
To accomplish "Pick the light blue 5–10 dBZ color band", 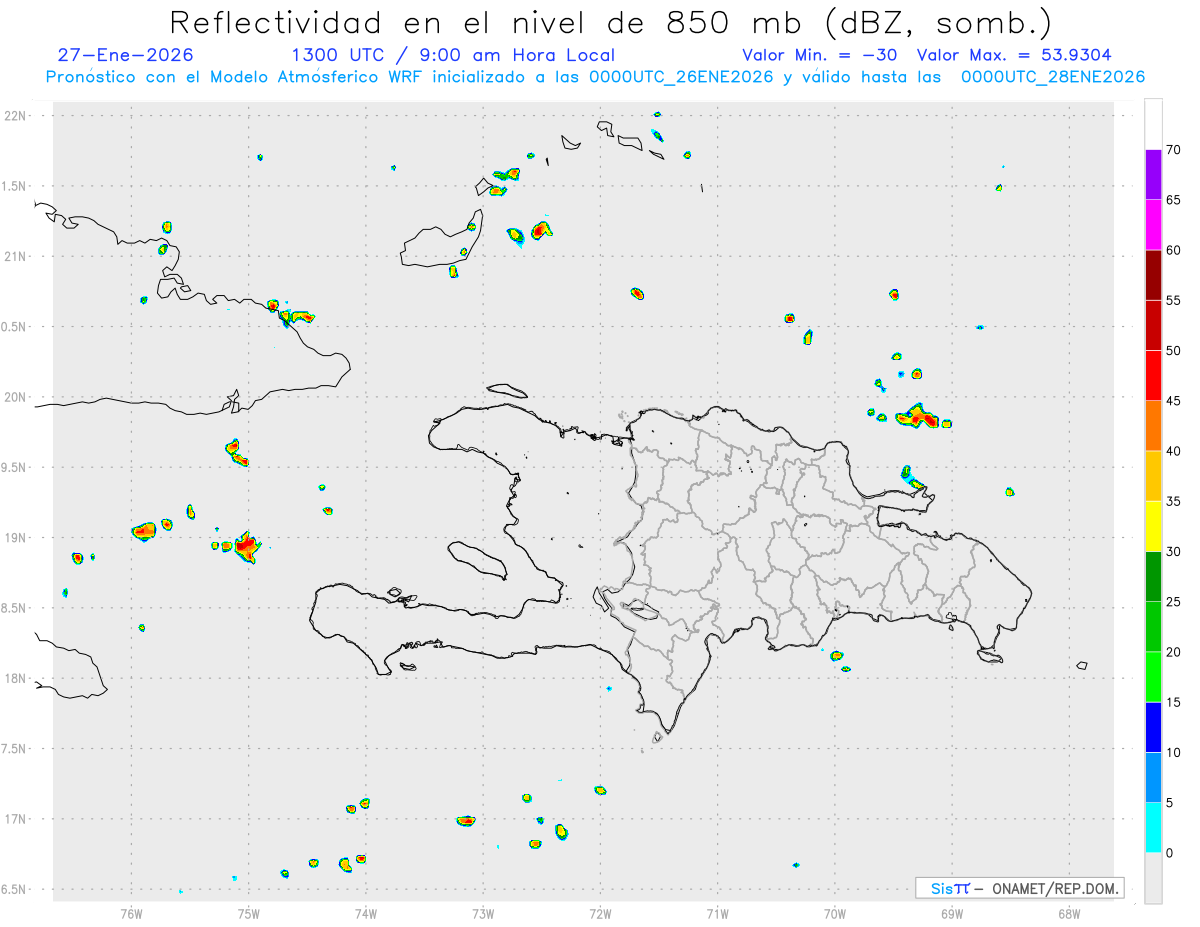I will point(1153,778).
